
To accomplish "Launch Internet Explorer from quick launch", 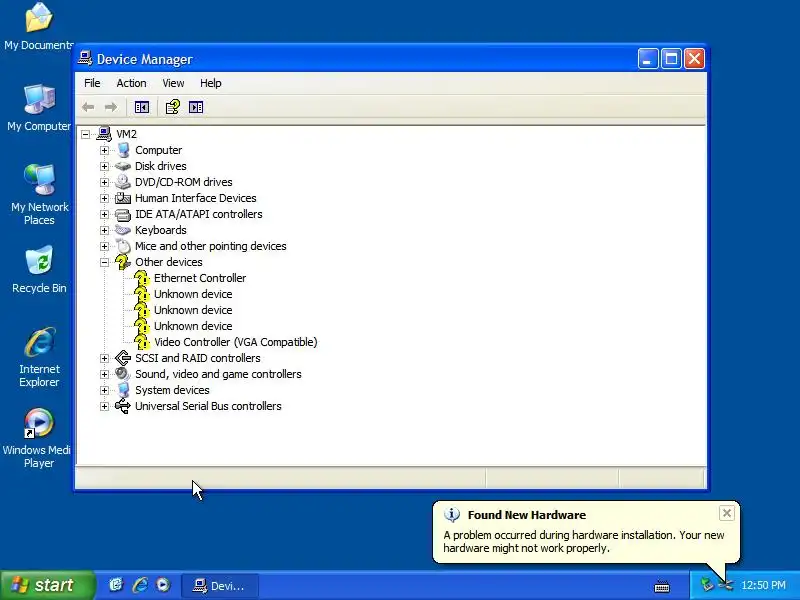I will 140,585.
